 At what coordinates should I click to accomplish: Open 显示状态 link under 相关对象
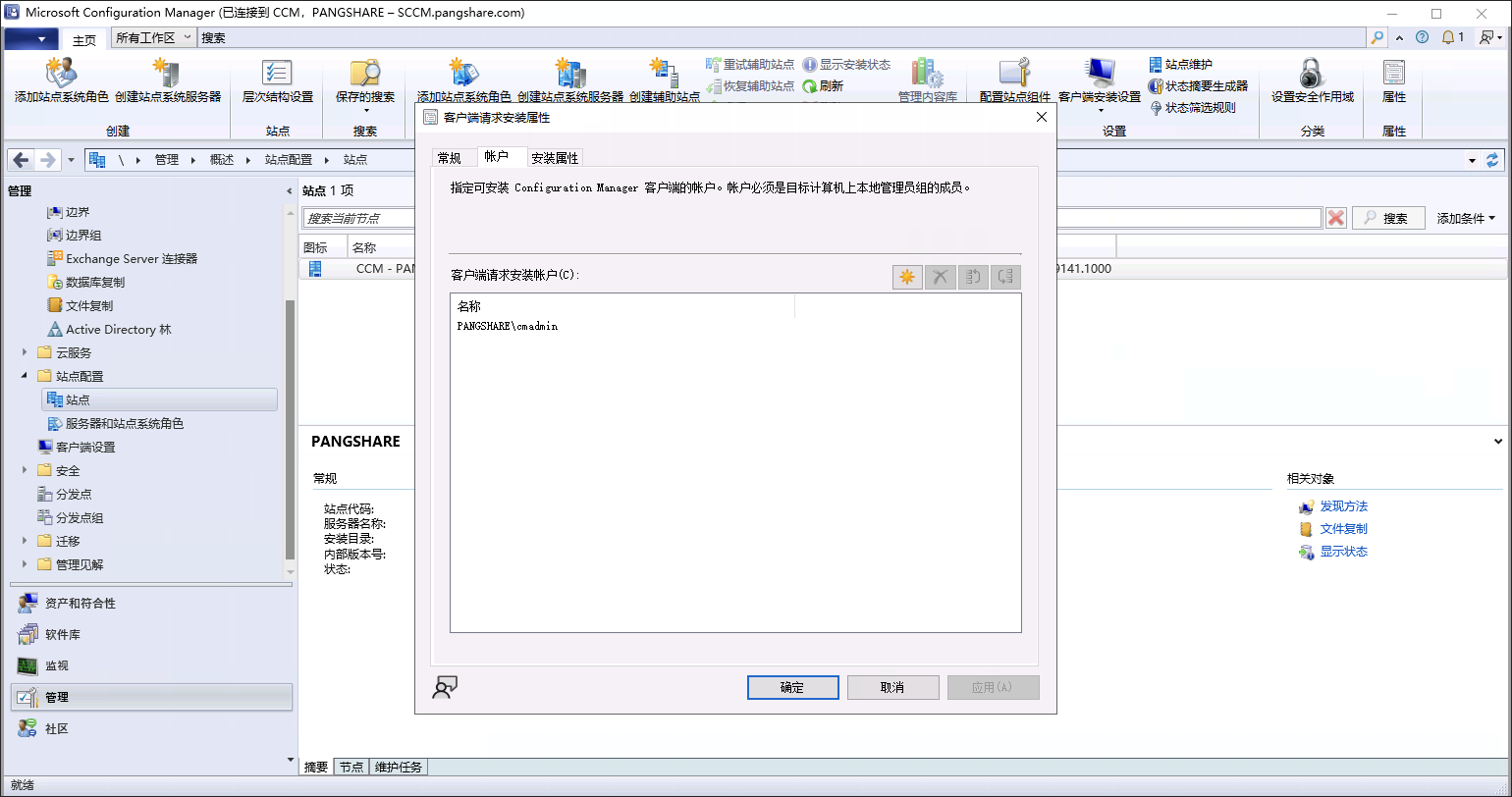pos(1343,552)
